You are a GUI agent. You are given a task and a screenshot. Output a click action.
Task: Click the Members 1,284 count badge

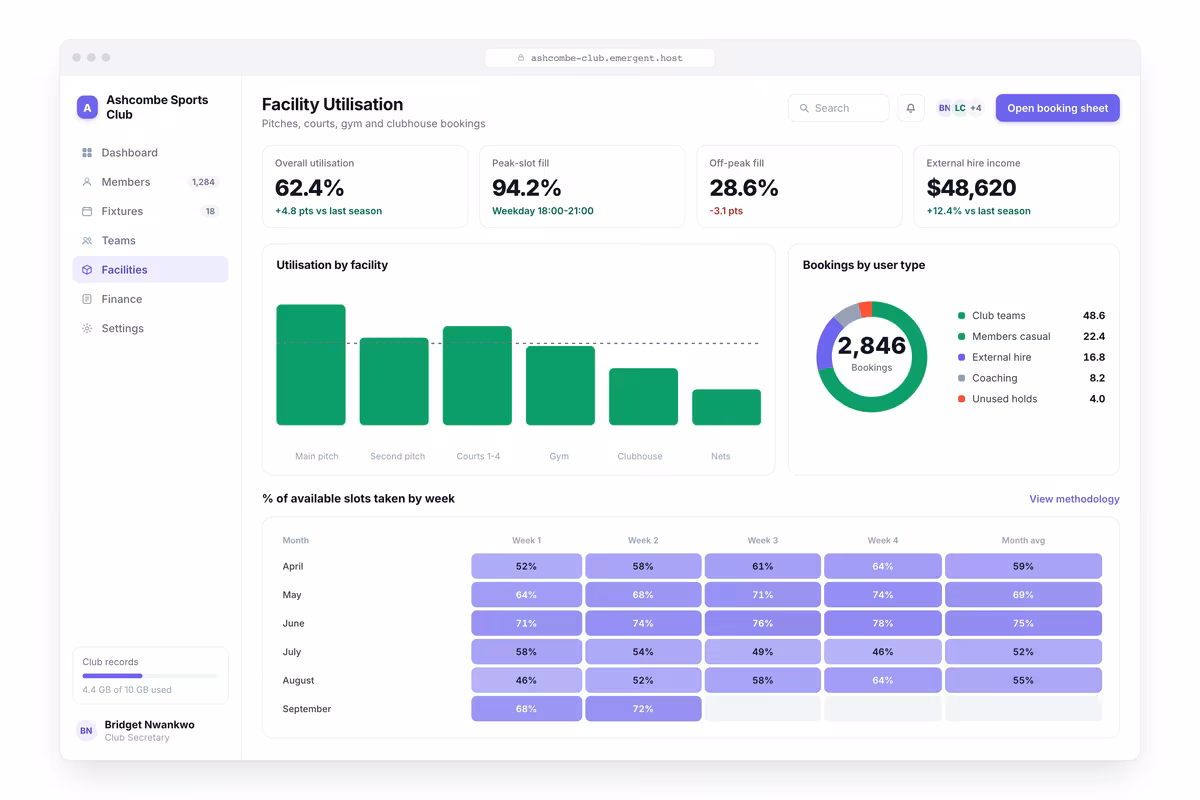point(203,182)
